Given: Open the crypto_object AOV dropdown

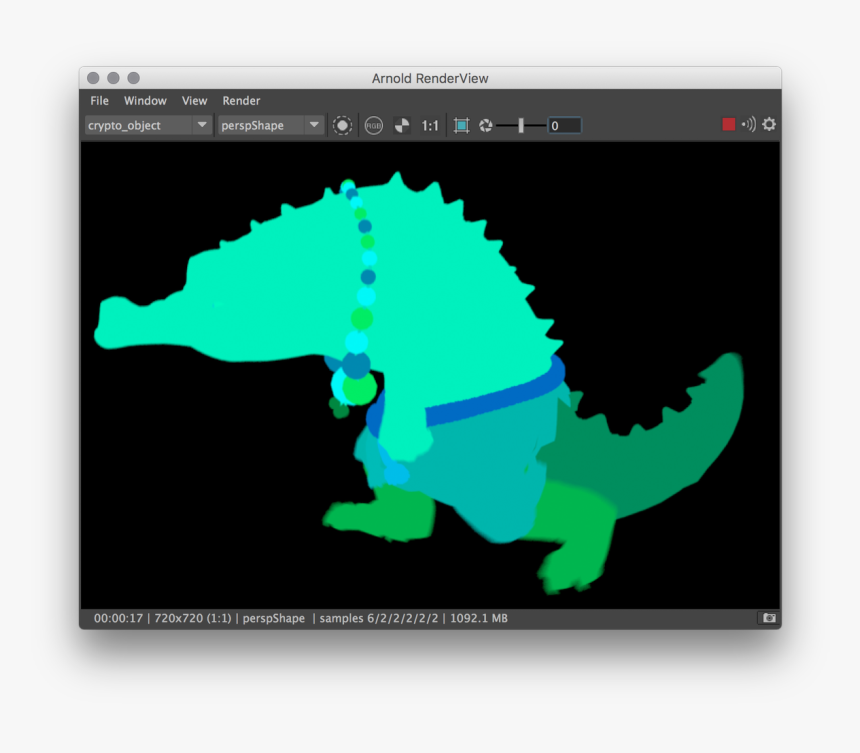Looking at the screenshot, I should (x=148, y=125).
